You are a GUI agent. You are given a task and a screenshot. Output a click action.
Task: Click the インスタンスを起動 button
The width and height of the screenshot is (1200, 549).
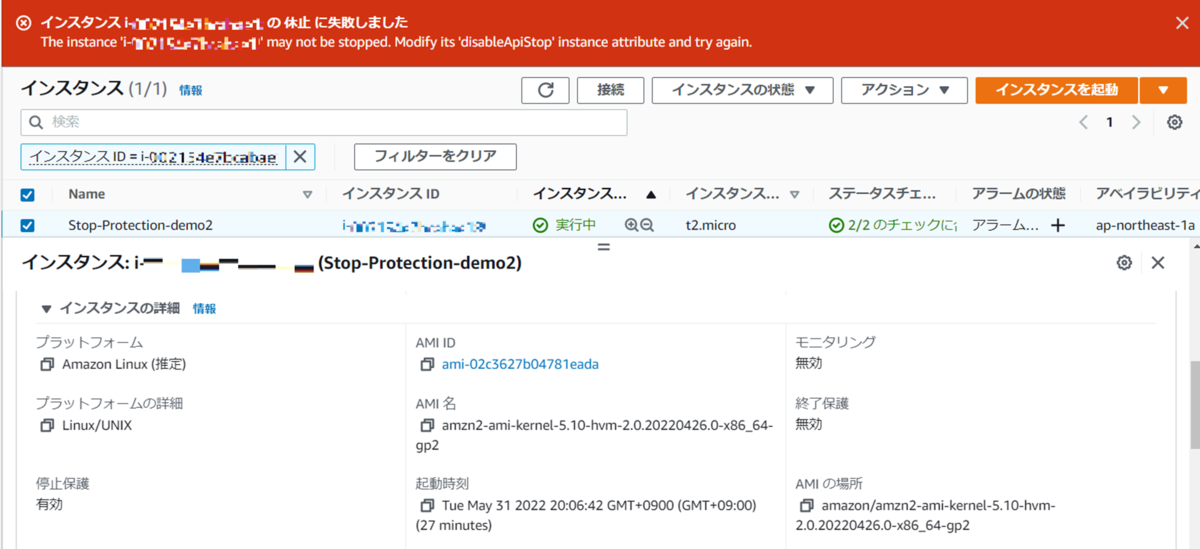click(1056, 90)
